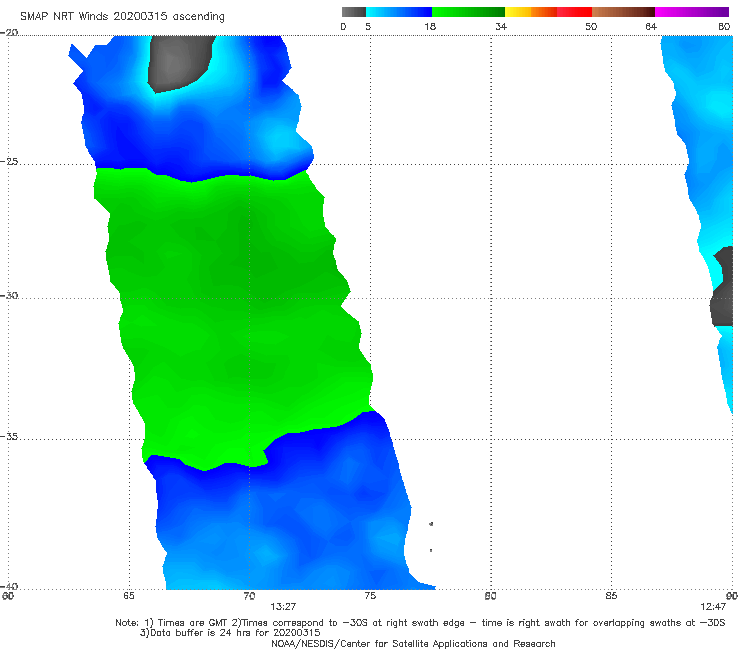This screenshot has height=650, width=740.
Task: Pick the brown segment of the color bar
Action: point(623,12)
